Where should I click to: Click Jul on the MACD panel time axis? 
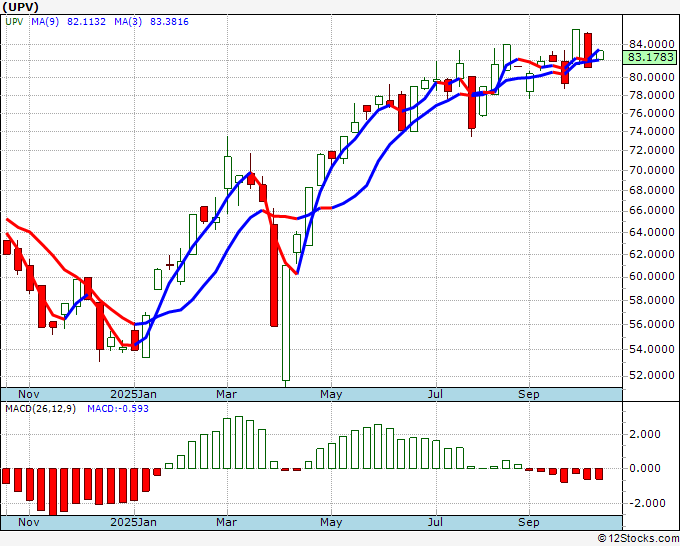[435, 522]
